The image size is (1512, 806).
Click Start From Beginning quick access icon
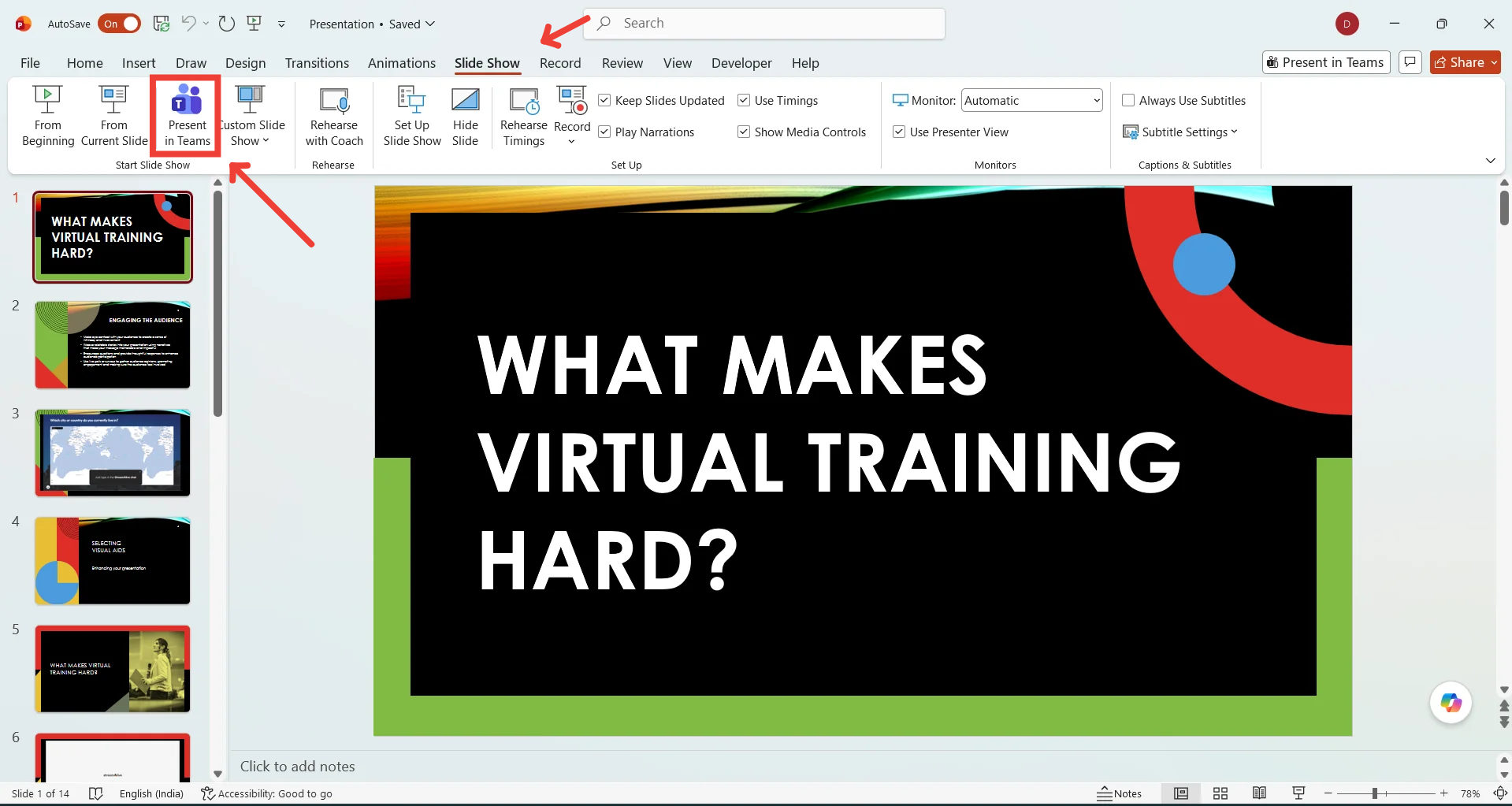point(254,24)
